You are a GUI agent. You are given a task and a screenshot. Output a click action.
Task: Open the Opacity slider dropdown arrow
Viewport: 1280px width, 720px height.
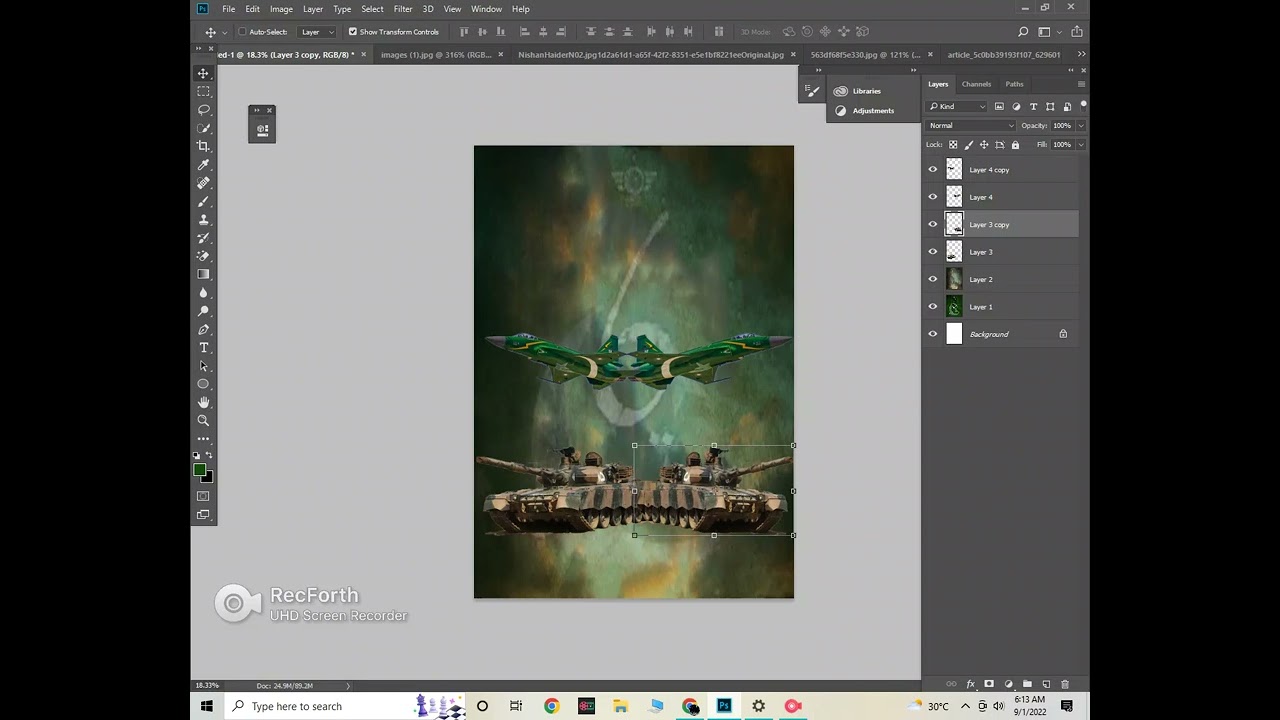click(x=1081, y=126)
